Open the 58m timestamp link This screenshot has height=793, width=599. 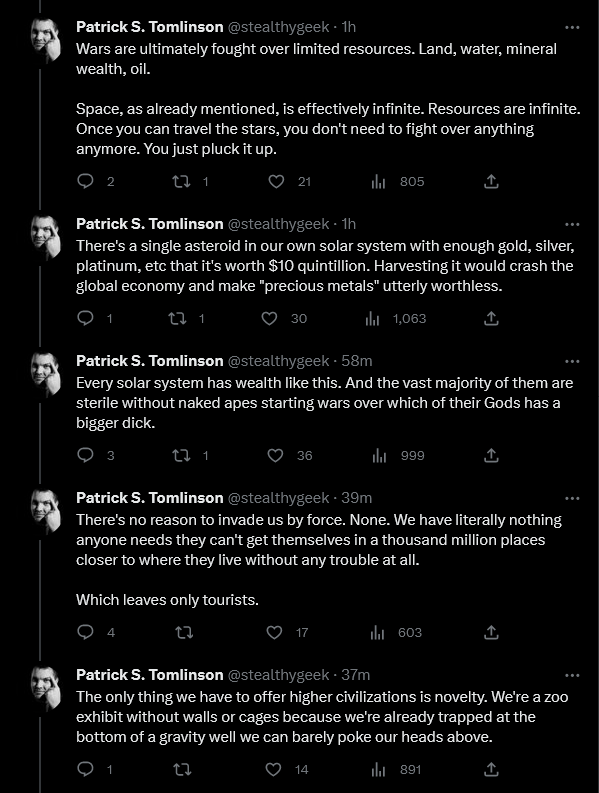[357, 361]
